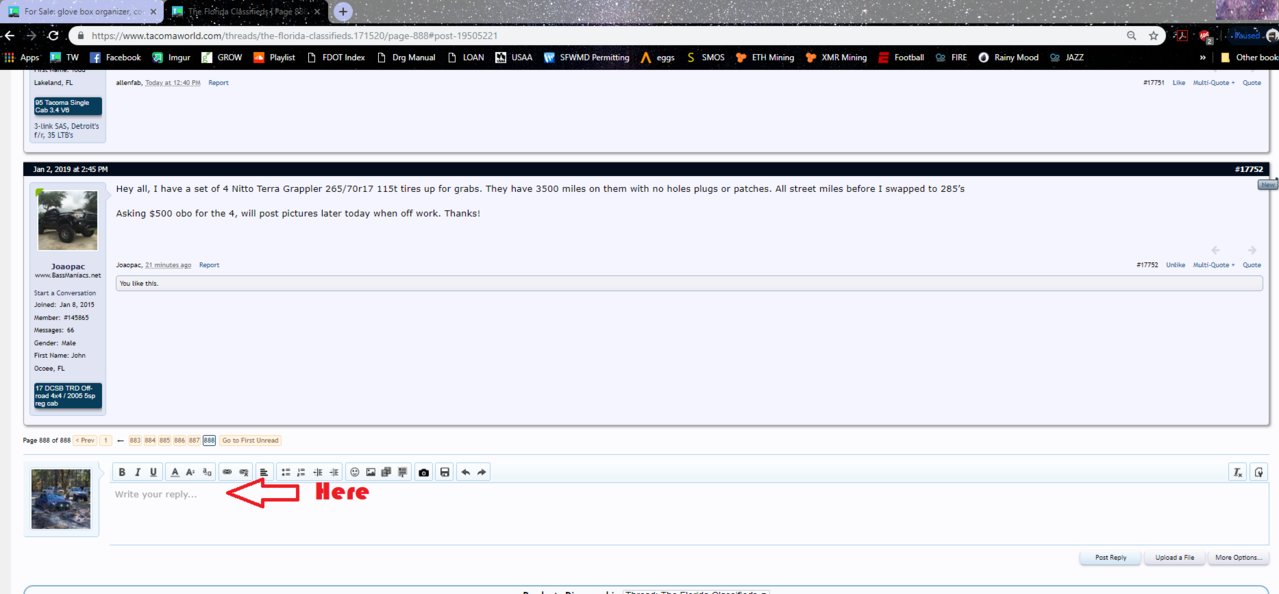Bookmark this page with the star icon
1279x594 pixels.
click(1153, 35)
